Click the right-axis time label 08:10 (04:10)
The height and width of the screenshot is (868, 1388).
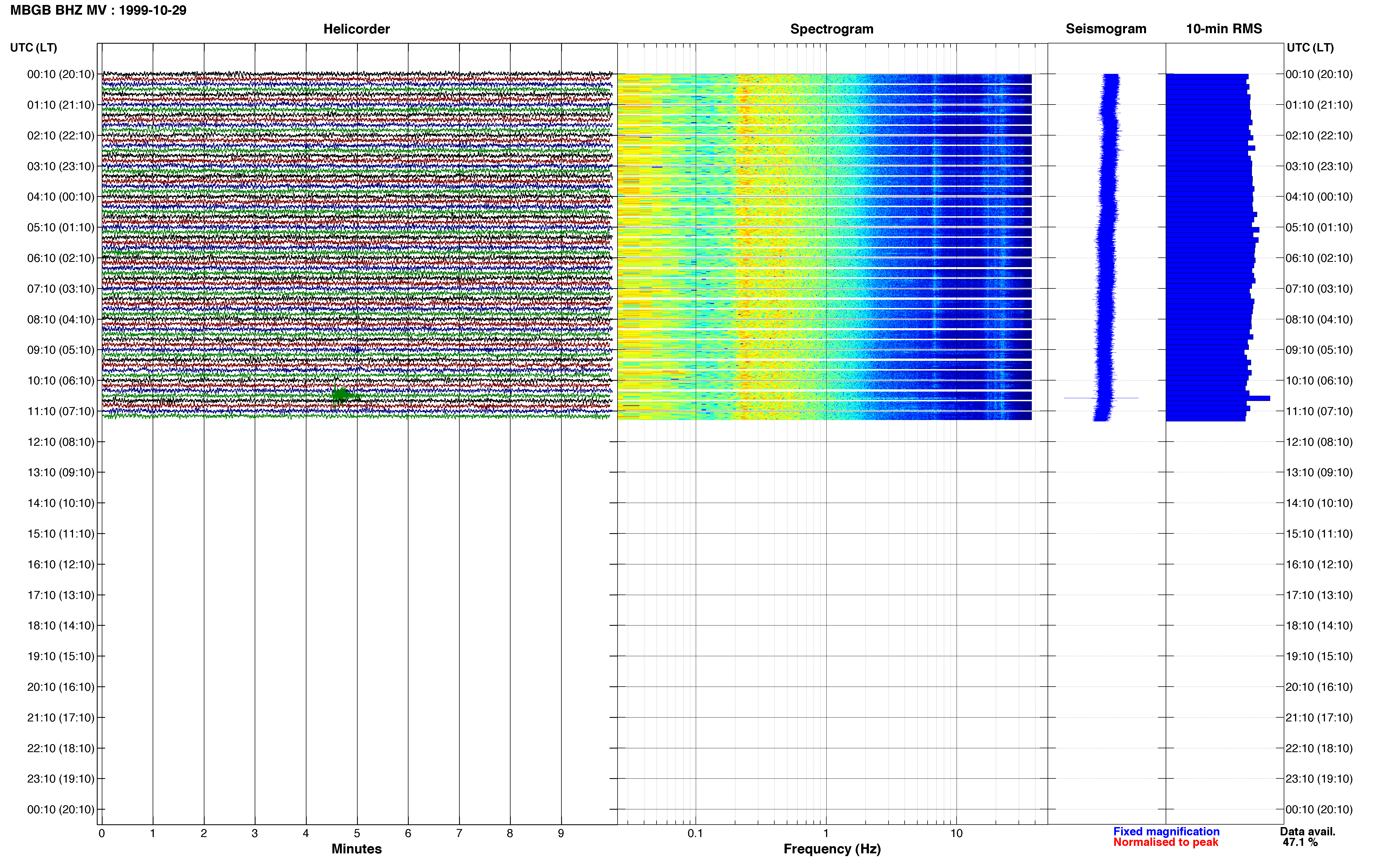[1319, 319]
